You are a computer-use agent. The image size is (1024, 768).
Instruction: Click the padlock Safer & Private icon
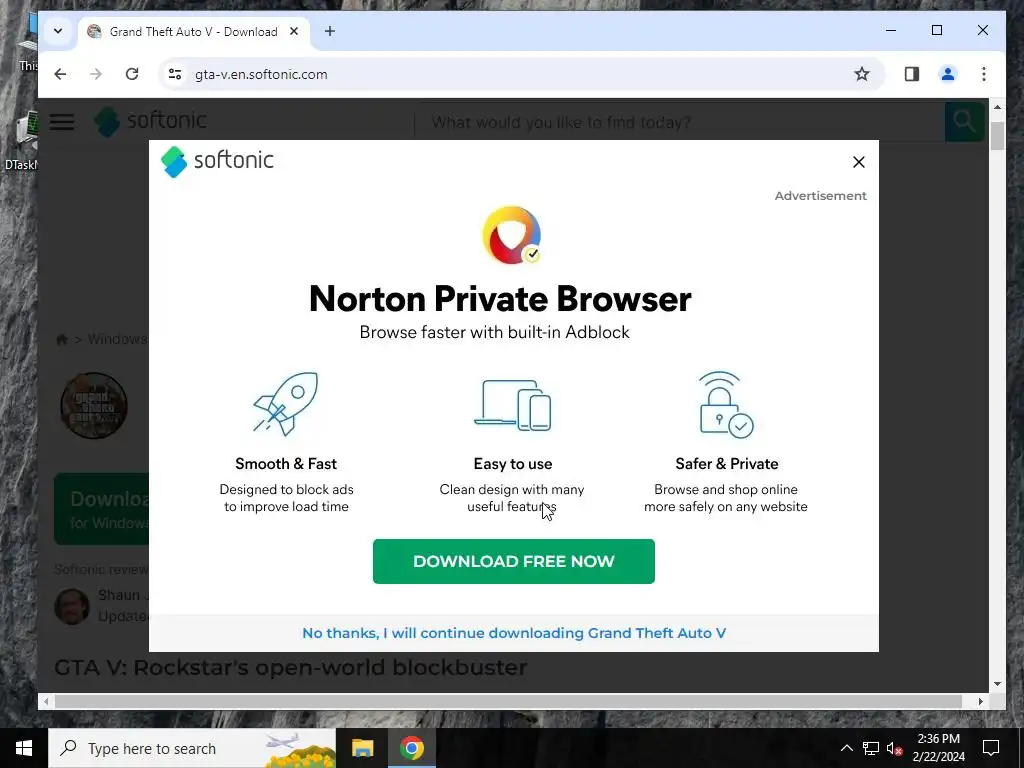(726, 404)
